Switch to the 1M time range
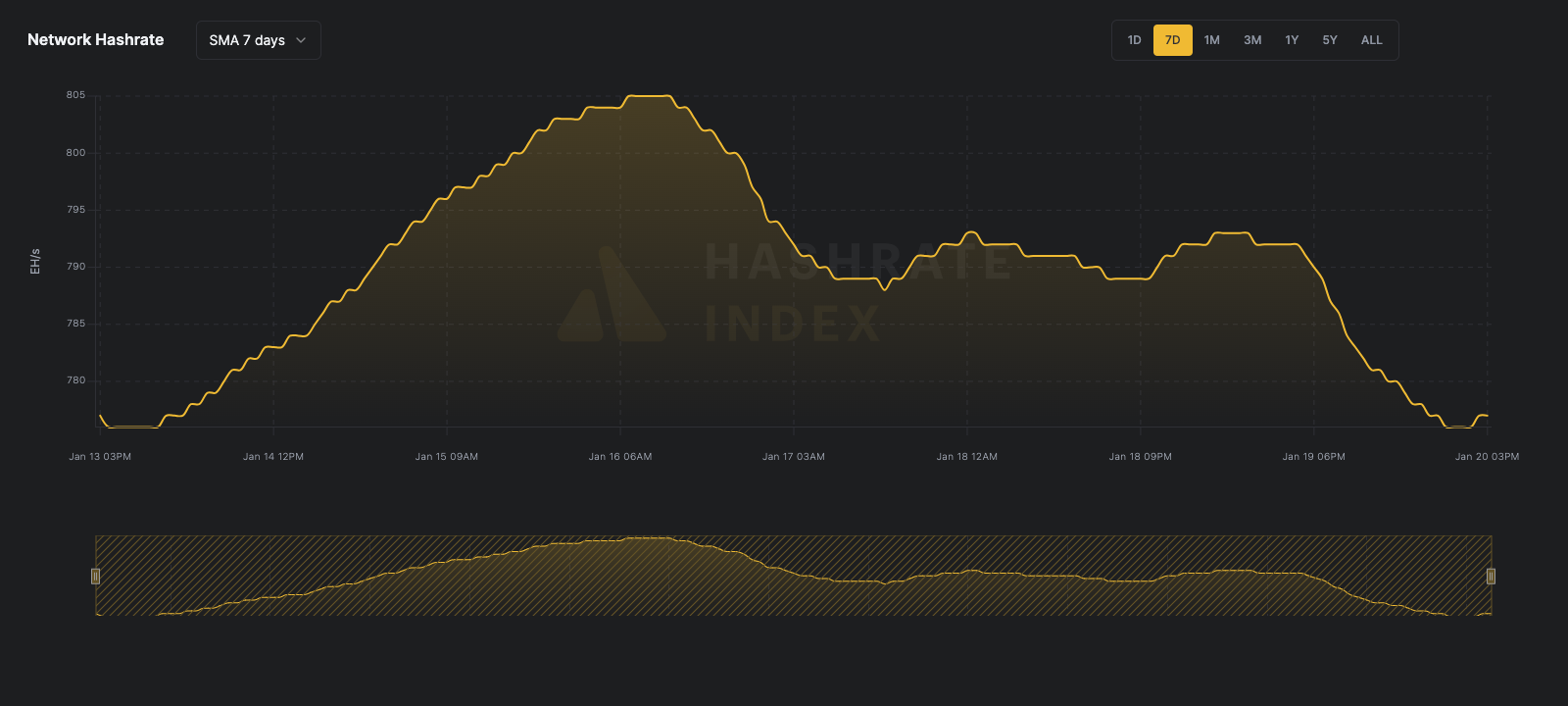The width and height of the screenshot is (1568, 706). click(x=1212, y=40)
